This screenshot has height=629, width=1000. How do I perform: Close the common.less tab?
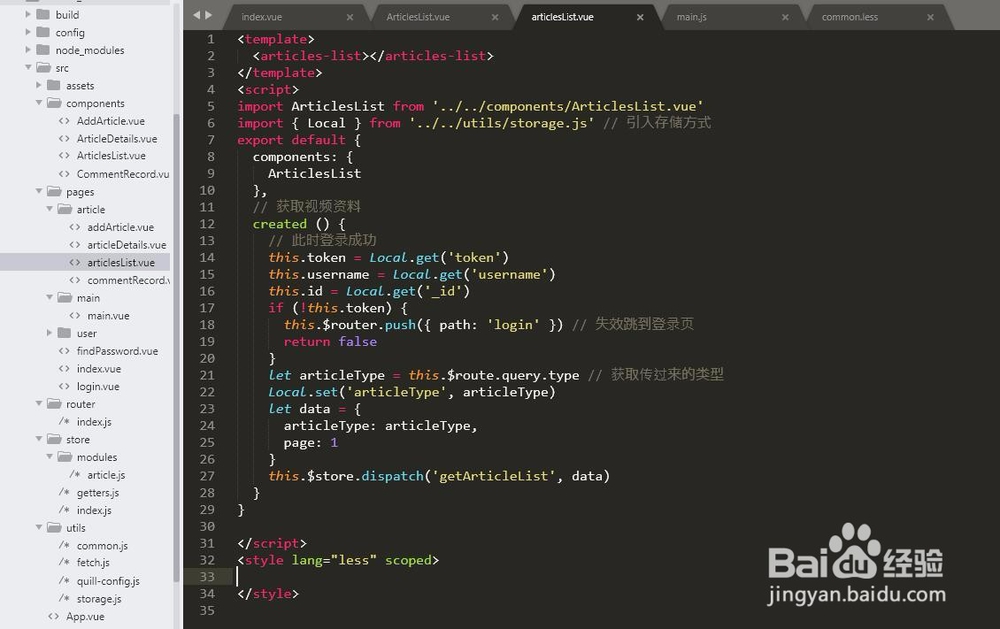[930, 17]
